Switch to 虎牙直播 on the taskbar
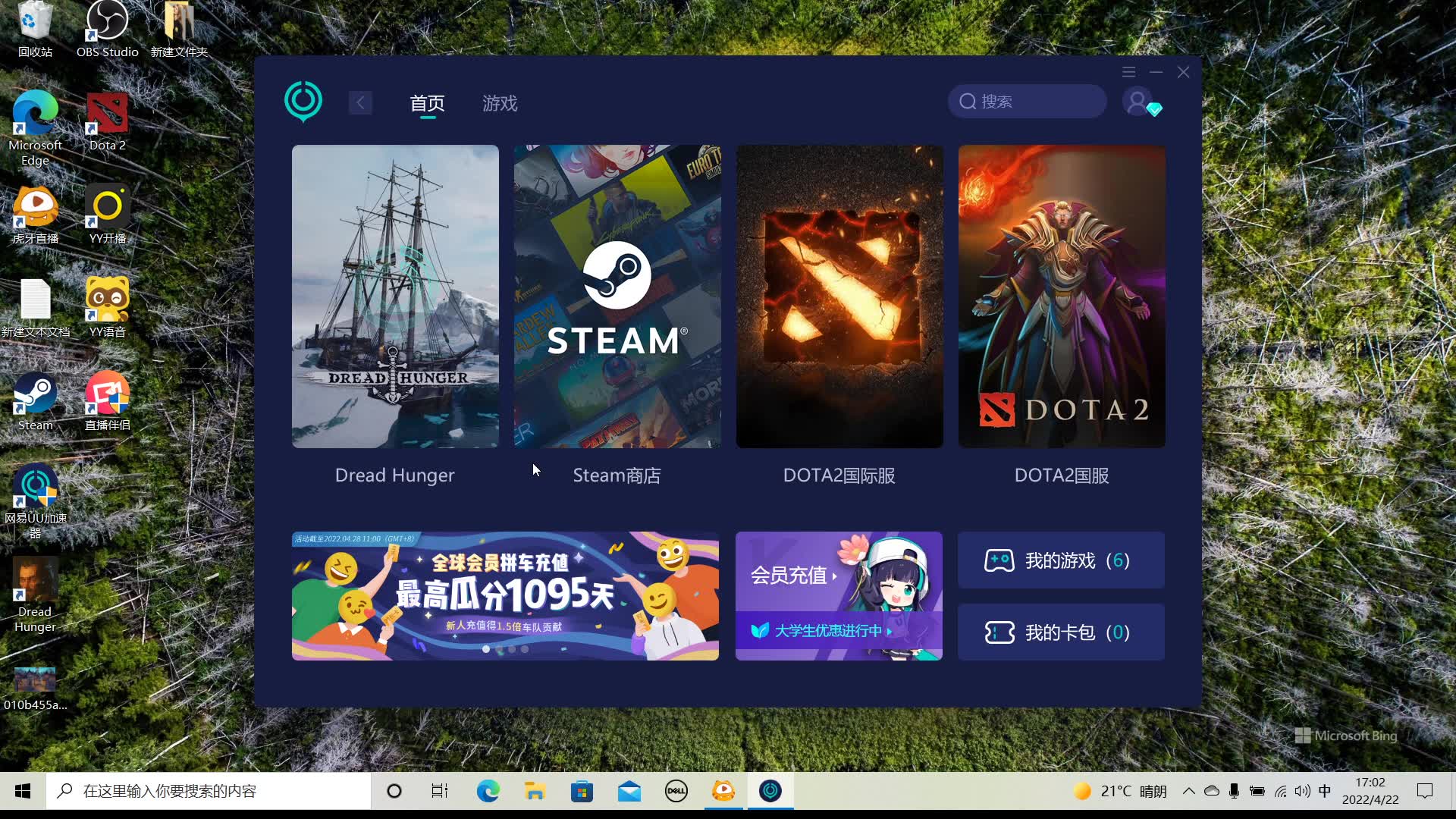 click(723, 791)
